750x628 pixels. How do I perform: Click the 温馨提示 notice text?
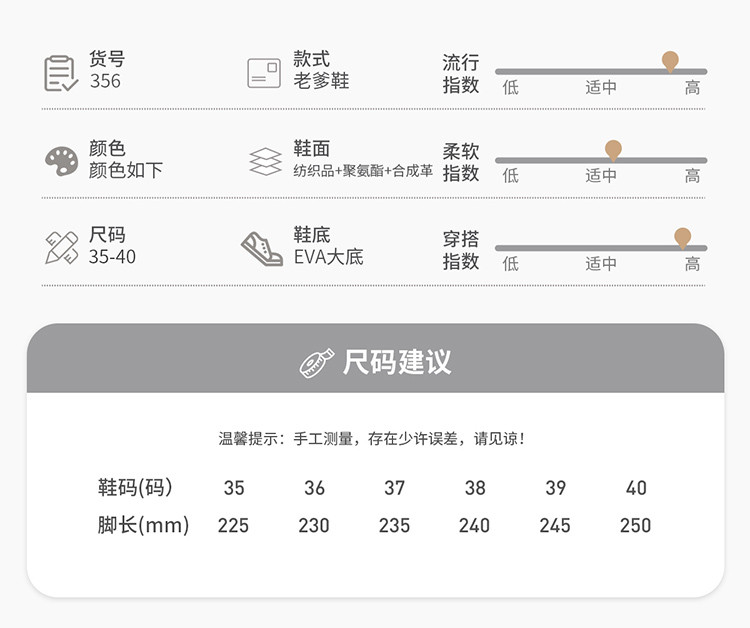372,438
